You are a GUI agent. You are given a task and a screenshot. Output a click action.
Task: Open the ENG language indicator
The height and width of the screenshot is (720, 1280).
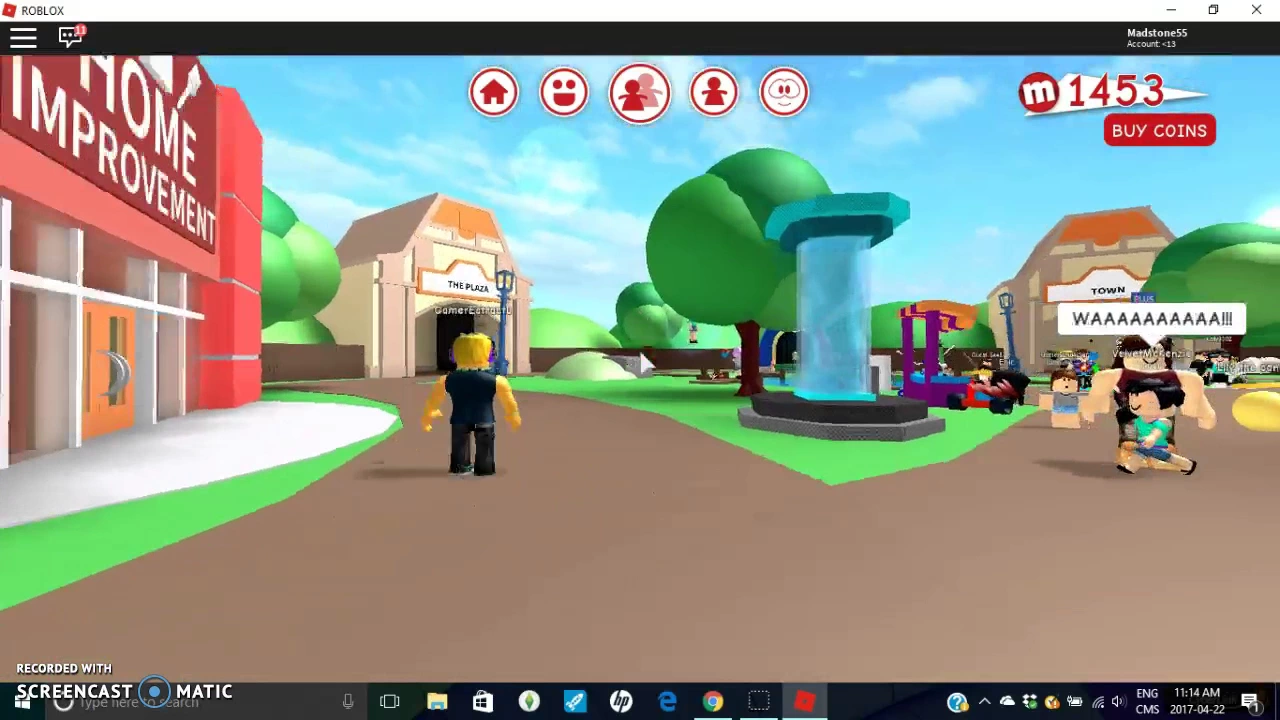pos(1147,694)
